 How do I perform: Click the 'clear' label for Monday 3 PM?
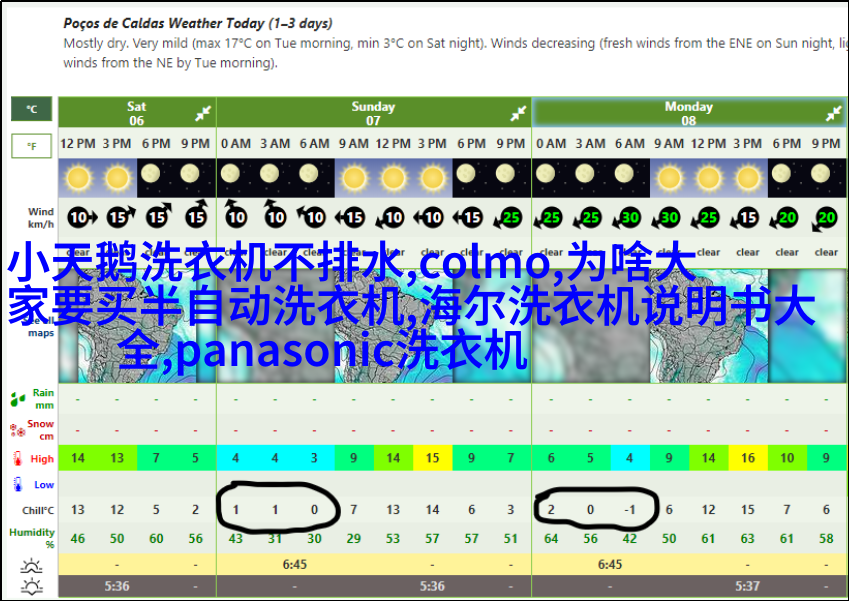tap(748, 252)
